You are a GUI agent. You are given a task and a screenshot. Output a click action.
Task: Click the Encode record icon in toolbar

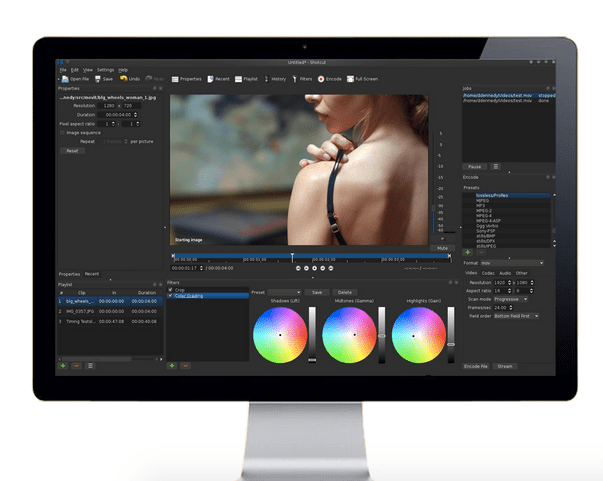click(x=321, y=79)
